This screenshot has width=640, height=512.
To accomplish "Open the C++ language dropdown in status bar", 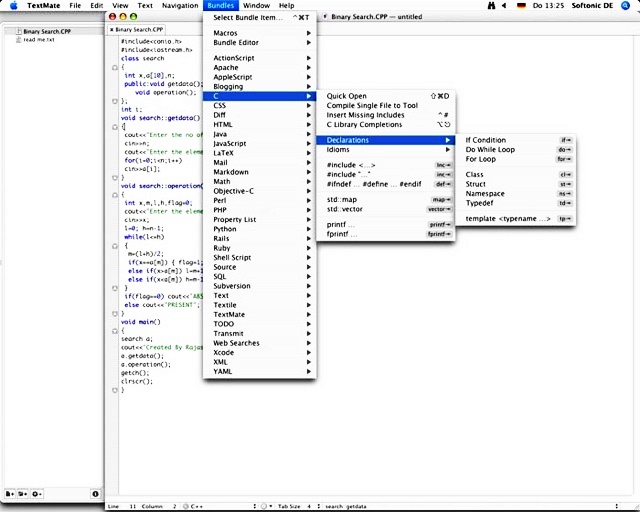I will tap(220, 506).
